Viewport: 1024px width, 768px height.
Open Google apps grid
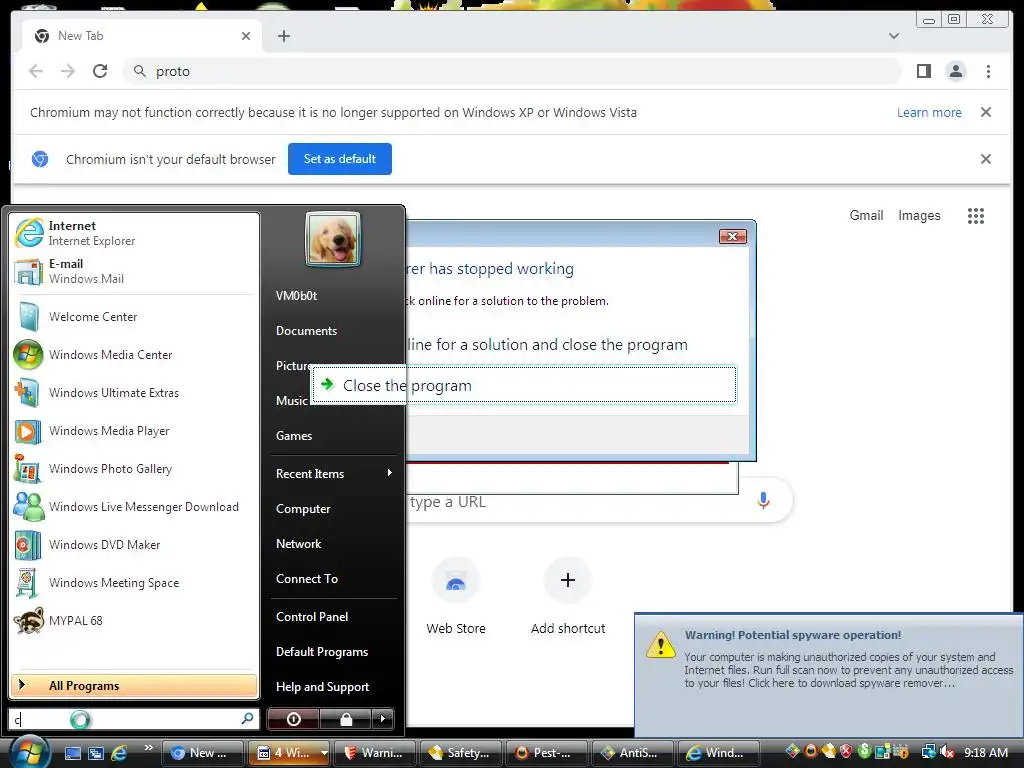pos(976,216)
